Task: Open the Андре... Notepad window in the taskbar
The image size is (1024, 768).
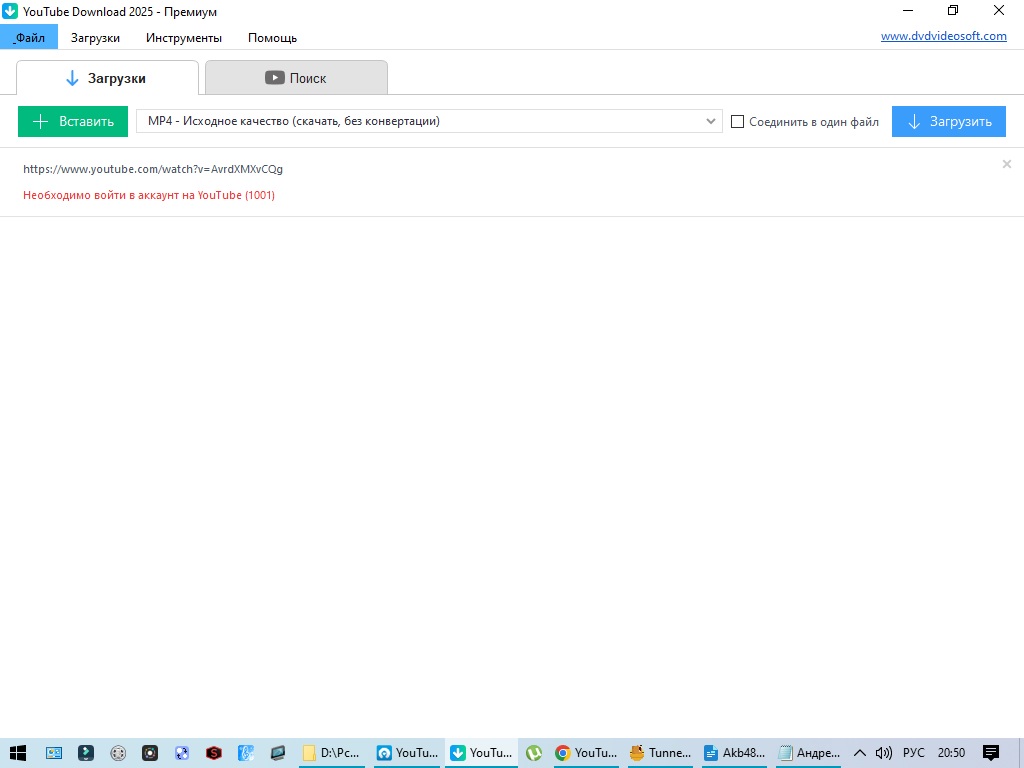Action: tap(809, 753)
